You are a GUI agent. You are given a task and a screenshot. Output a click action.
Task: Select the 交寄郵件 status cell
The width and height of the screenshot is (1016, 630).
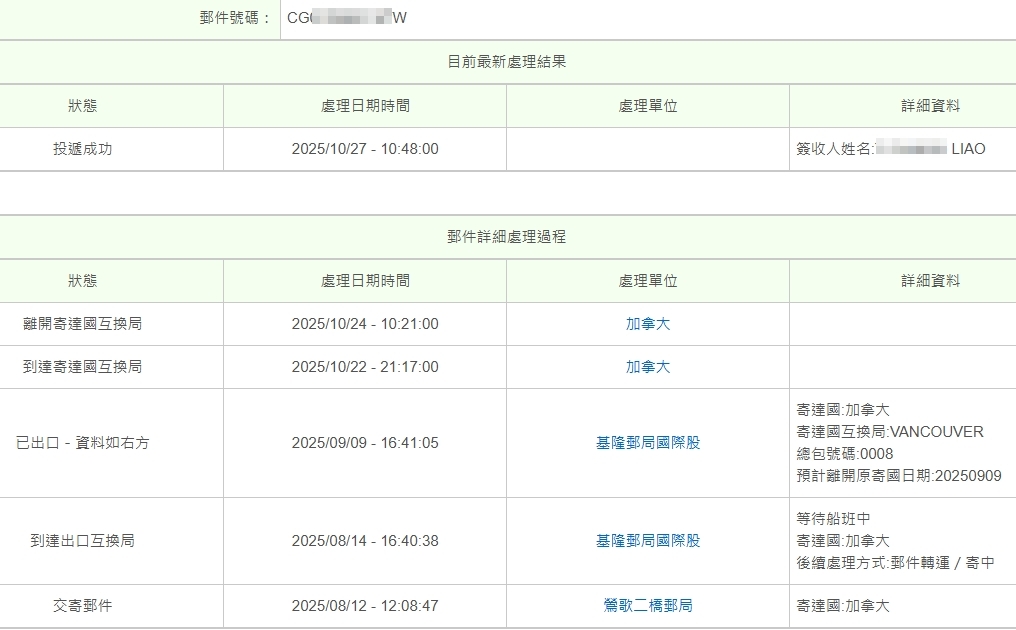tap(83, 606)
